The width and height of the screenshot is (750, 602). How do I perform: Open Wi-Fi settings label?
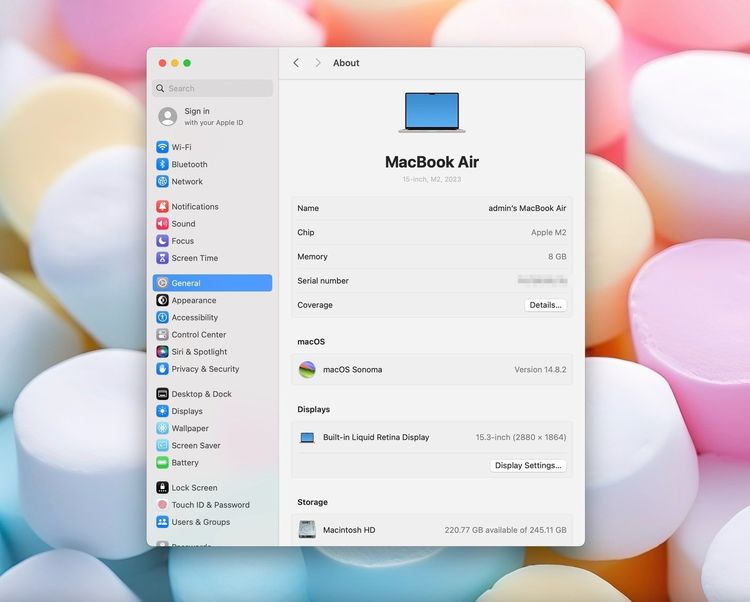tap(181, 147)
